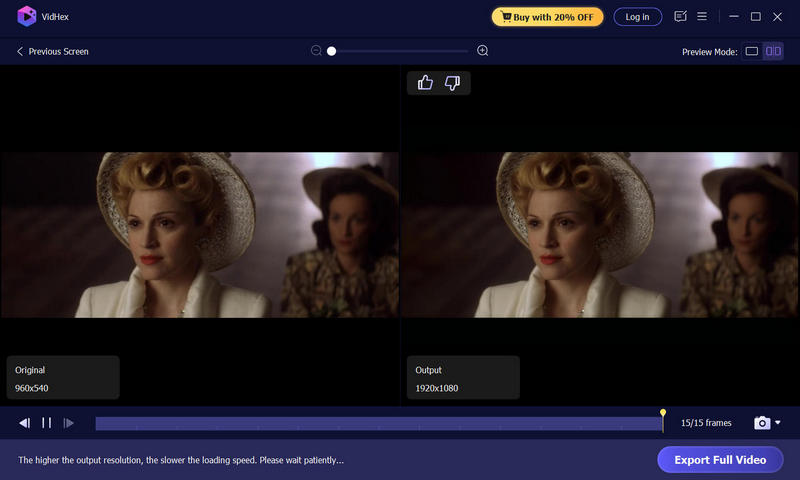Expand the snapshot dropdown arrow

pos(778,423)
